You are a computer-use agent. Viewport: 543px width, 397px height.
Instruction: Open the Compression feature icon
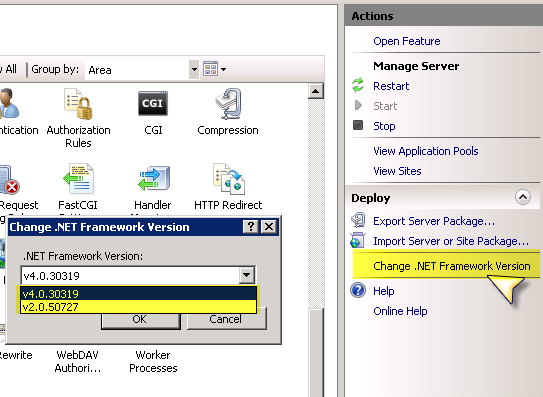pyautogui.click(x=228, y=104)
